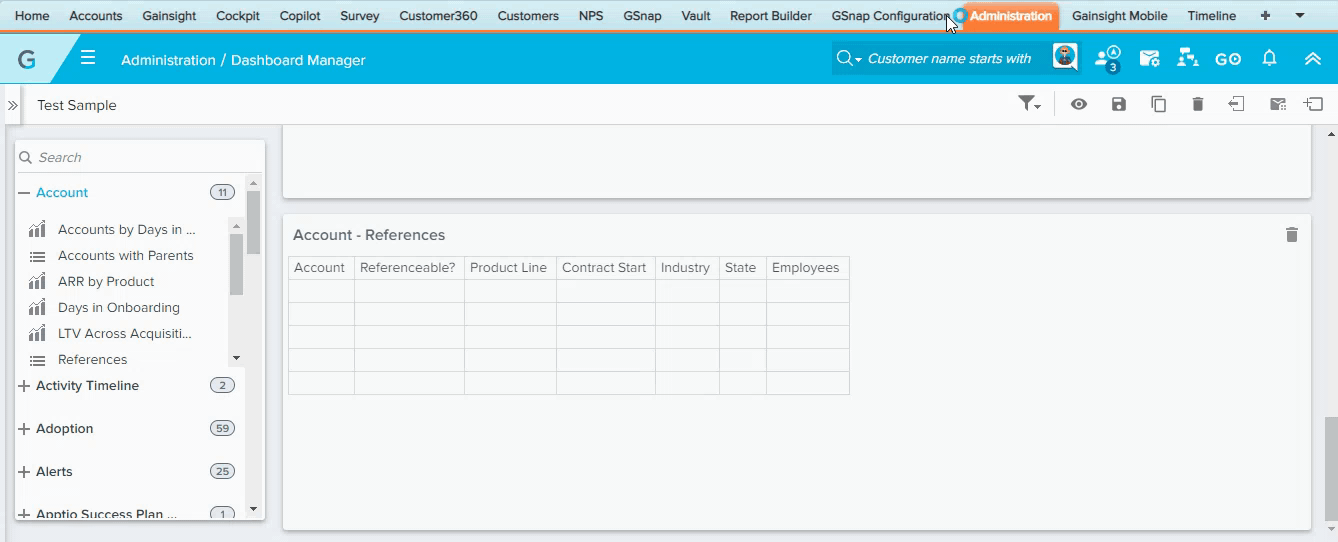Screen dimensions: 1338x542
Task: Open the hierarchy icon in header
Action: (1188, 58)
